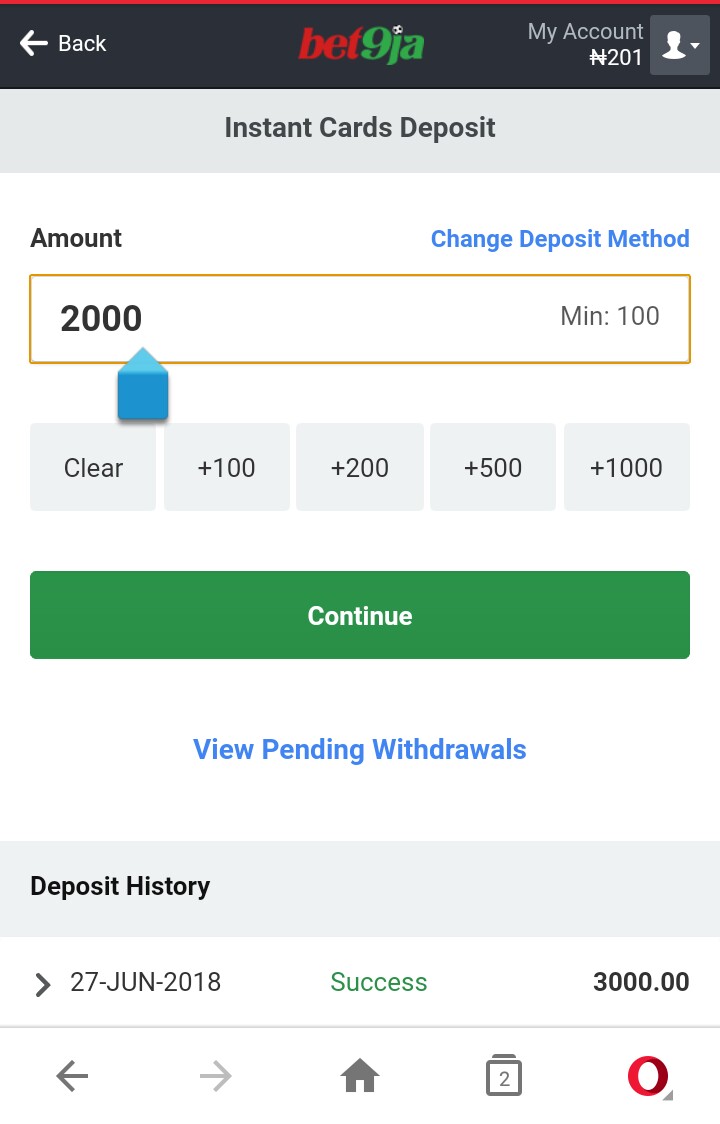Go back with browser back arrow
Viewport: 720px width, 1124px height.
(x=72, y=1076)
